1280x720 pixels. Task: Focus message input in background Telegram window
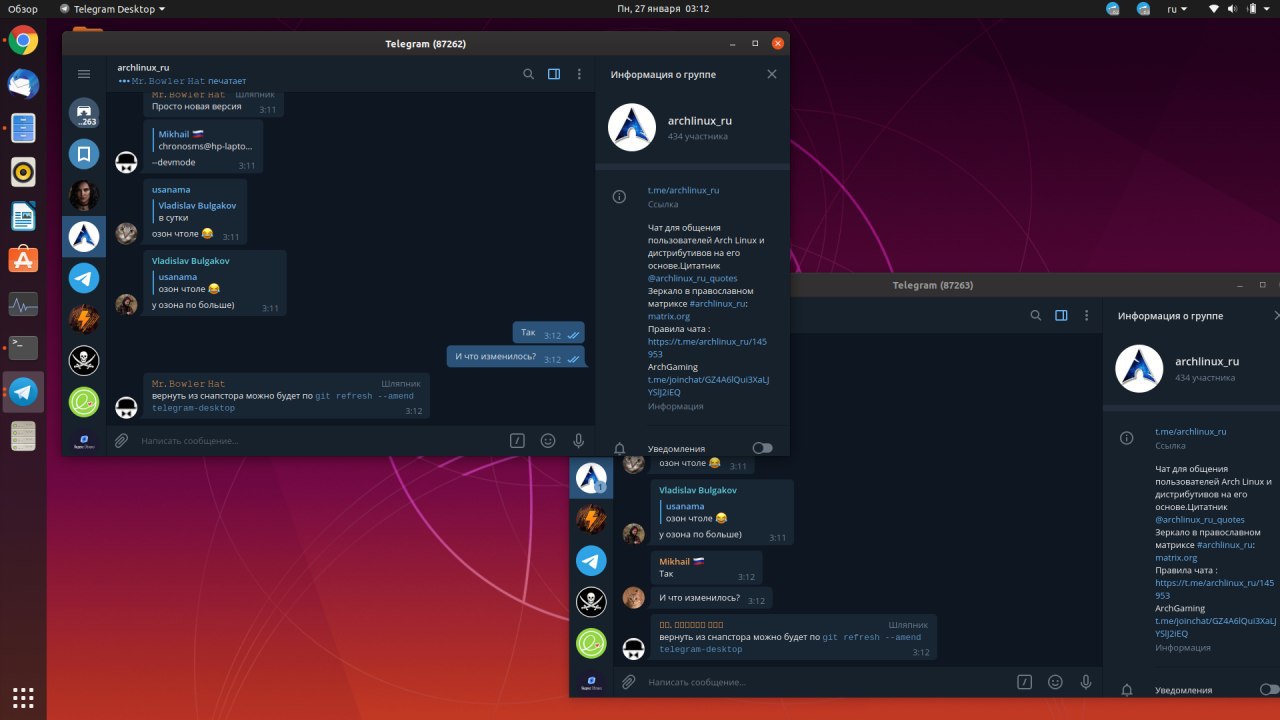click(827, 682)
